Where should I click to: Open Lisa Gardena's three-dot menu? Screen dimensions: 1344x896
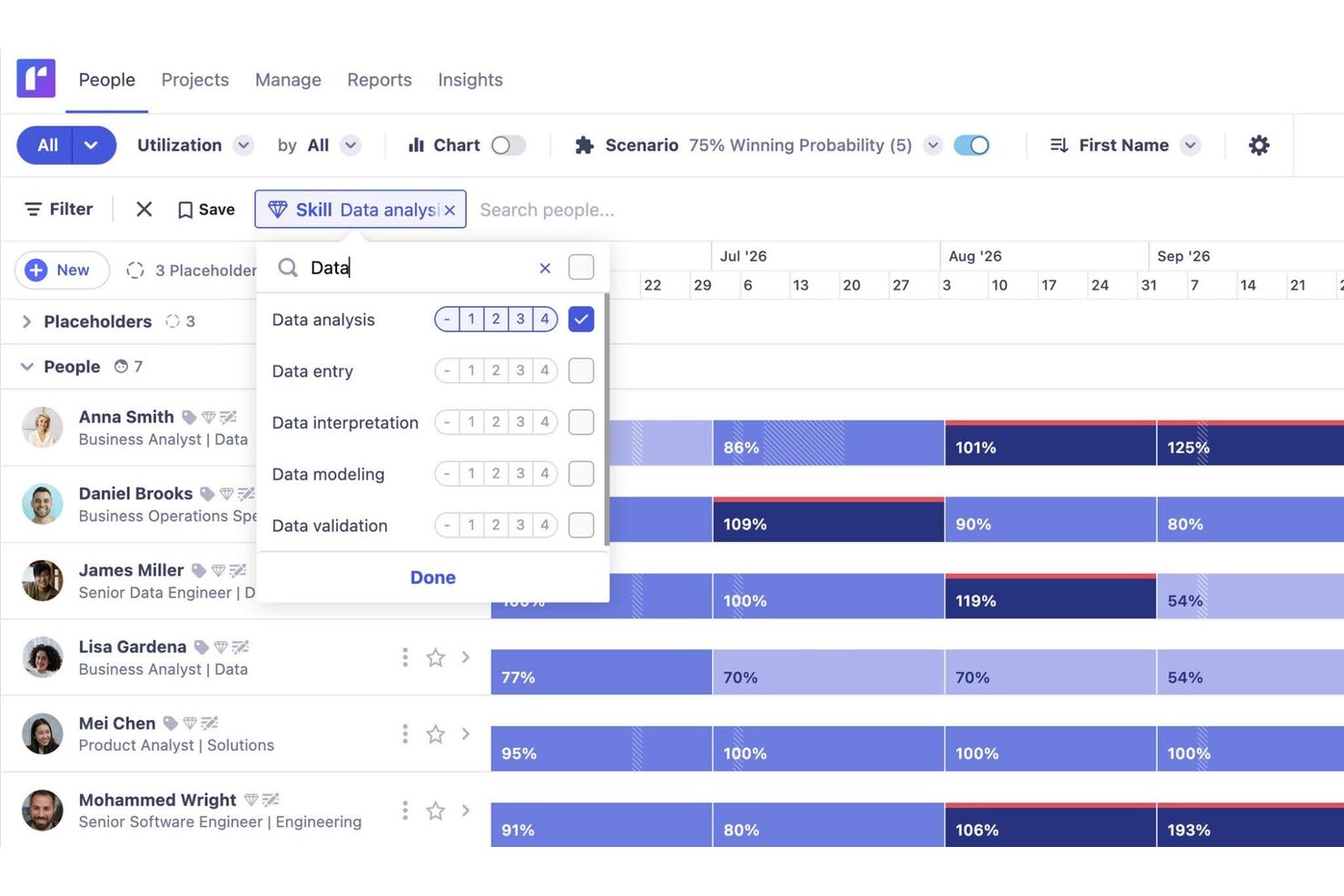[x=405, y=657]
